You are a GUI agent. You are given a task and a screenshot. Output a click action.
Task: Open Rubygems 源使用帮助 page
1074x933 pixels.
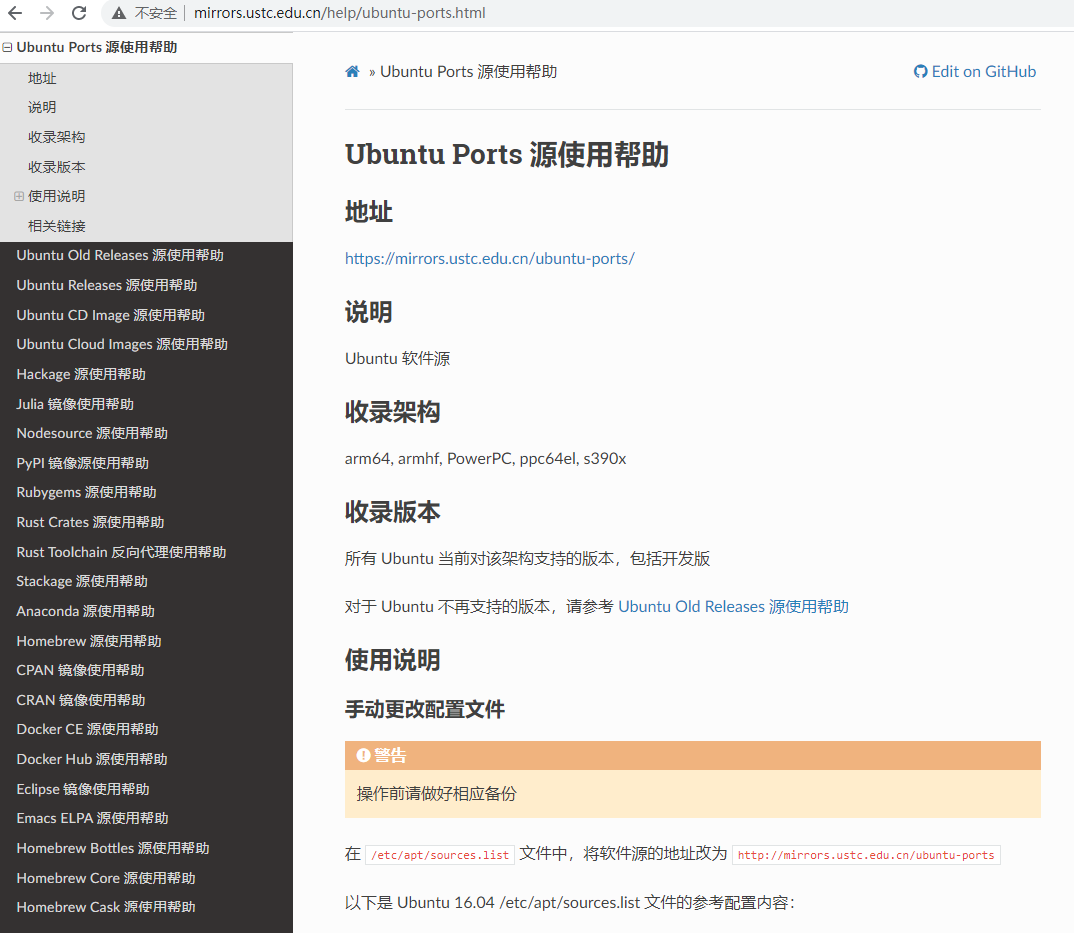(x=86, y=493)
